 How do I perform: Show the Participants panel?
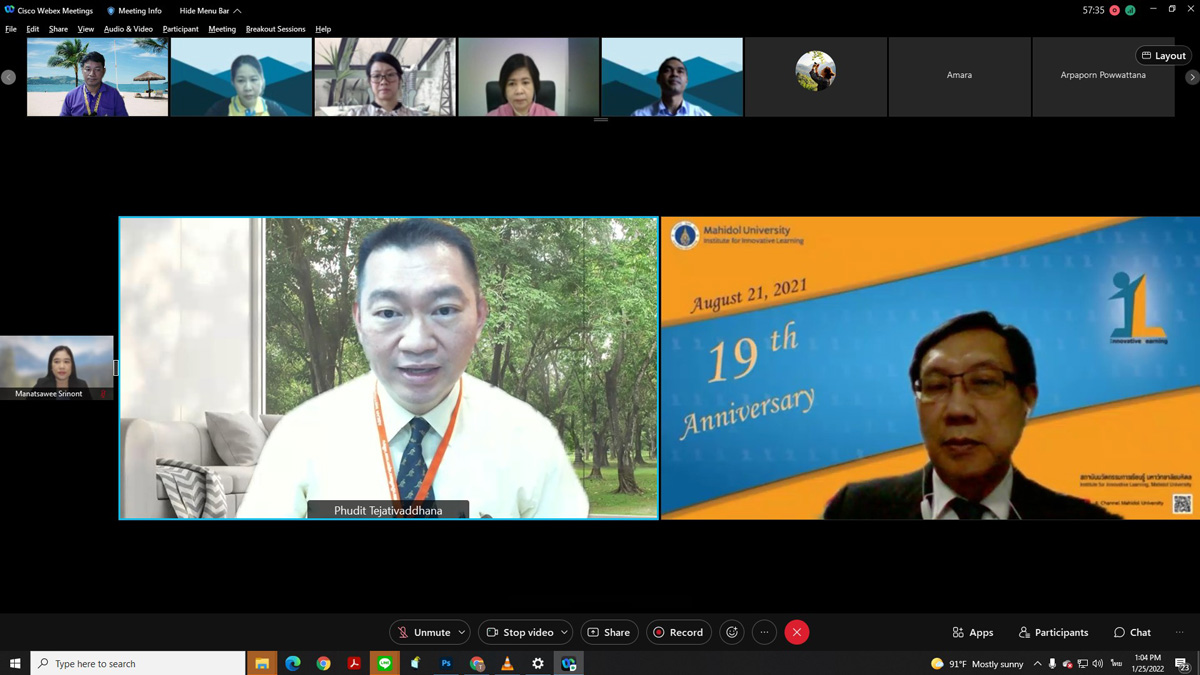click(1053, 632)
